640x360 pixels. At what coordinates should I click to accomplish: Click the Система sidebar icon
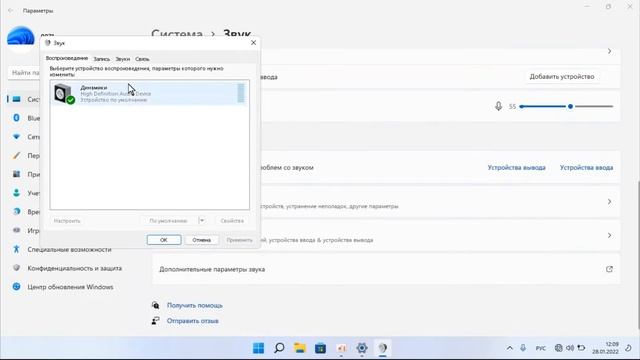[x=16, y=99]
